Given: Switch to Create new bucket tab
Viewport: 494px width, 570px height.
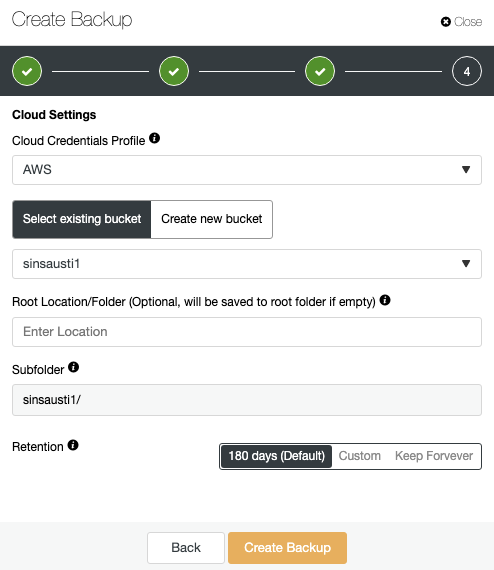Looking at the screenshot, I should (x=212, y=219).
